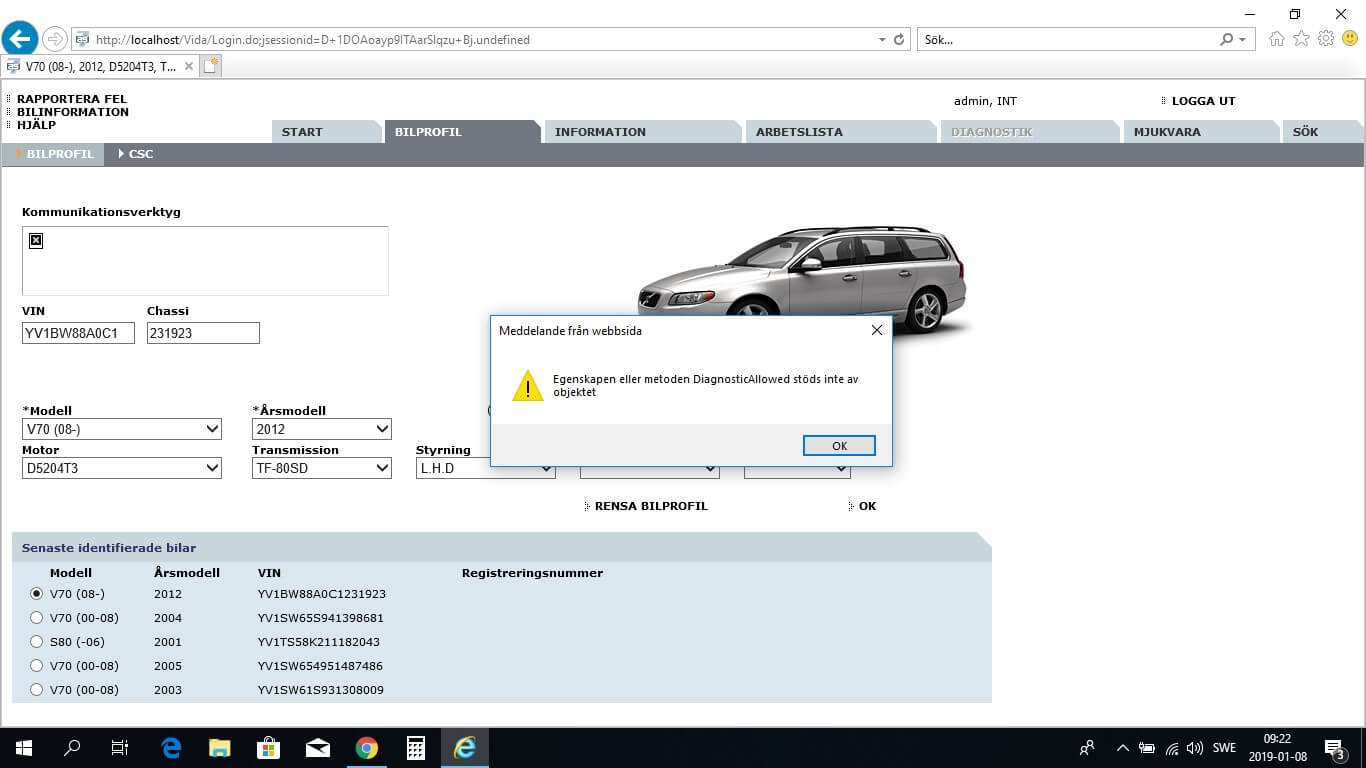1366x768 pixels.
Task: Open the Motor dropdown D5204T3
Action: [x=122, y=468]
